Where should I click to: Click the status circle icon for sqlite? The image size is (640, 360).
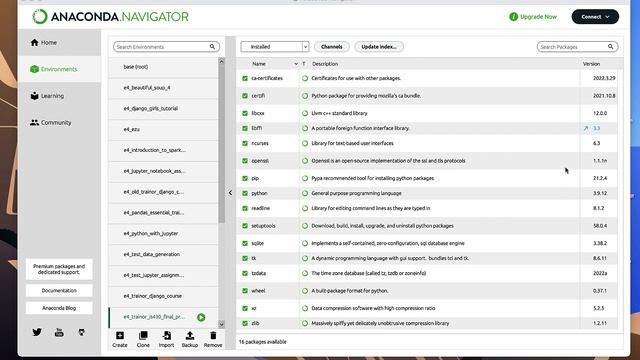coord(305,243)
